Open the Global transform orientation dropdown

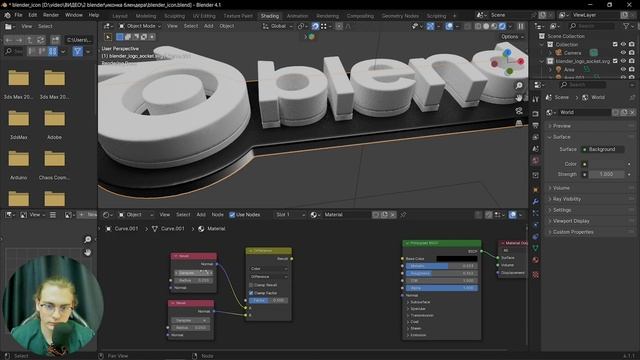point(278,26)
